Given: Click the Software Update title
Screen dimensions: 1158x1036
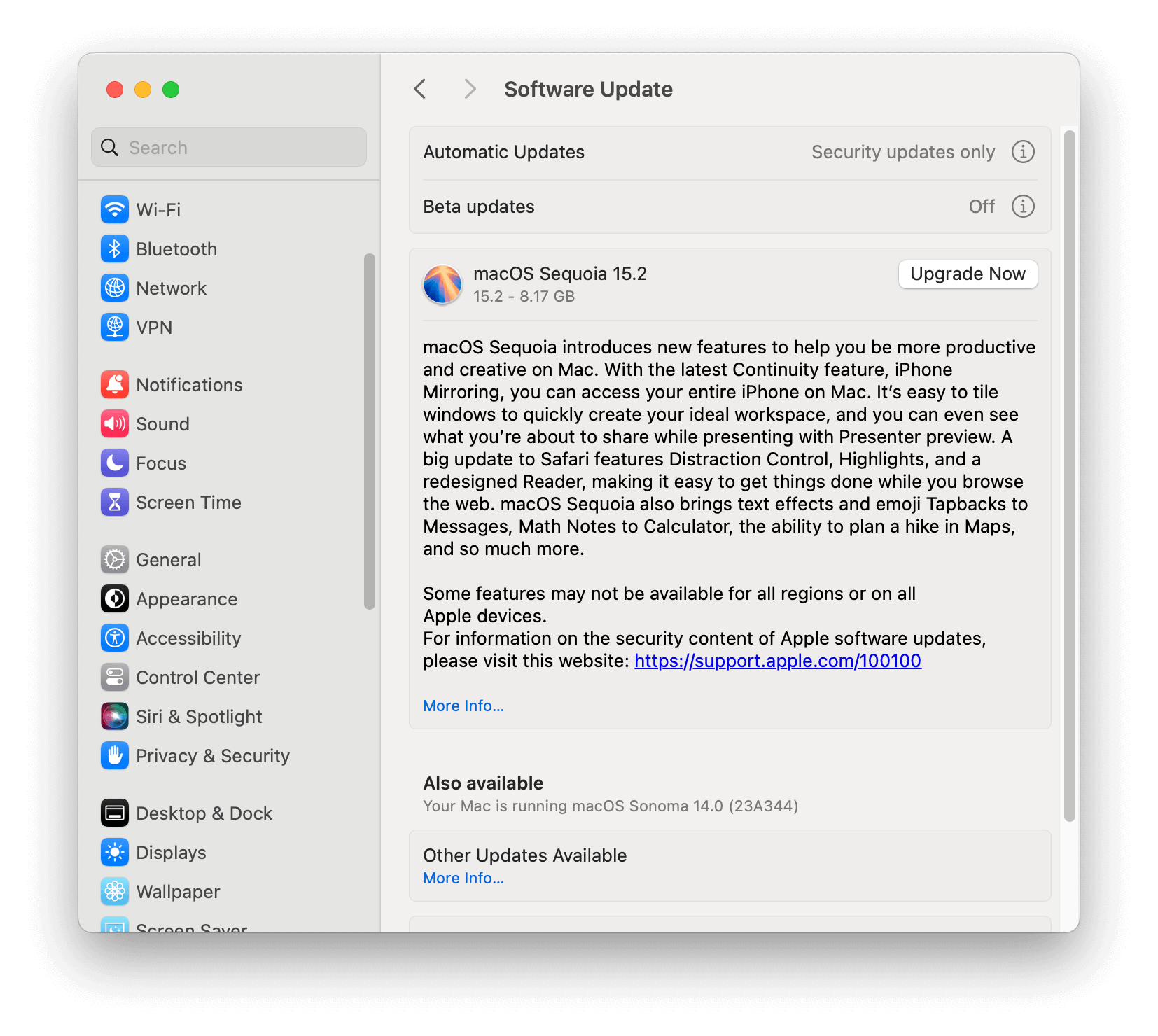Looking at the screenshot, I should pyautogui.click(x=588, y=89).
